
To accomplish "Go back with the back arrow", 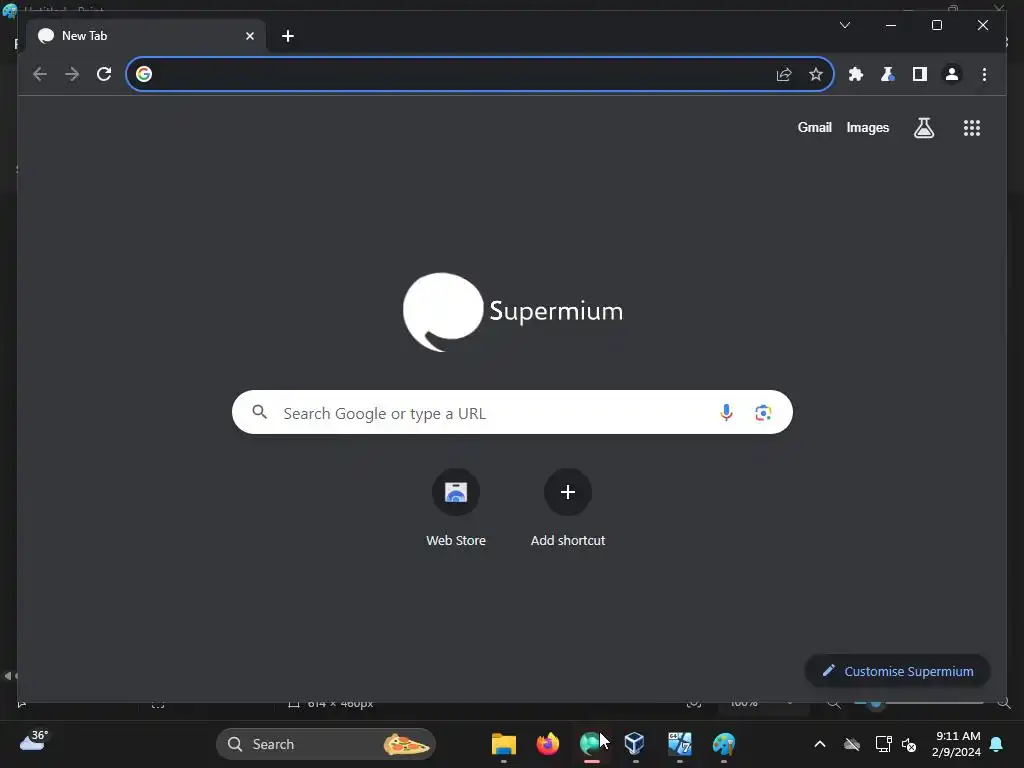I will 40,74.
